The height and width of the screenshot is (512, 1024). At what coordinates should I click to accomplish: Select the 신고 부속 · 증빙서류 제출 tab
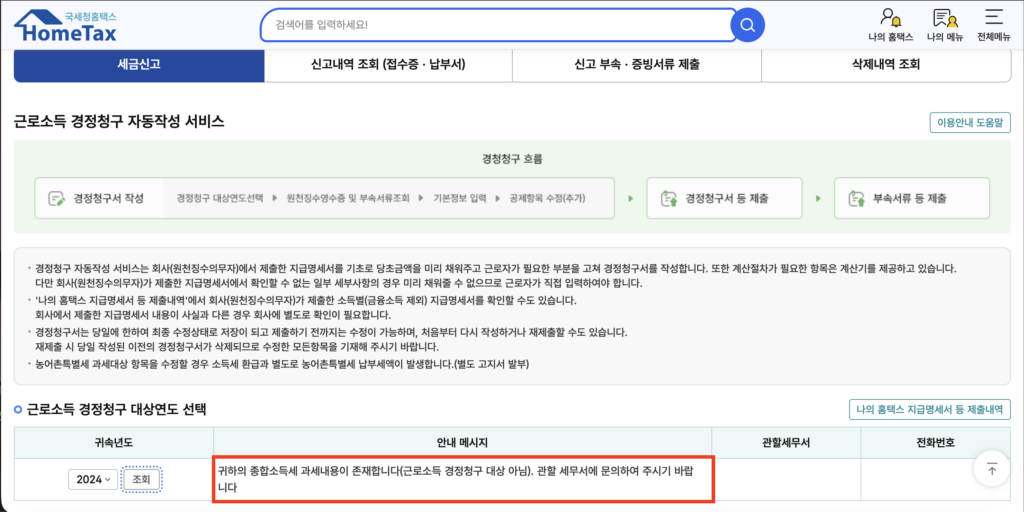[x=636, y=64]
